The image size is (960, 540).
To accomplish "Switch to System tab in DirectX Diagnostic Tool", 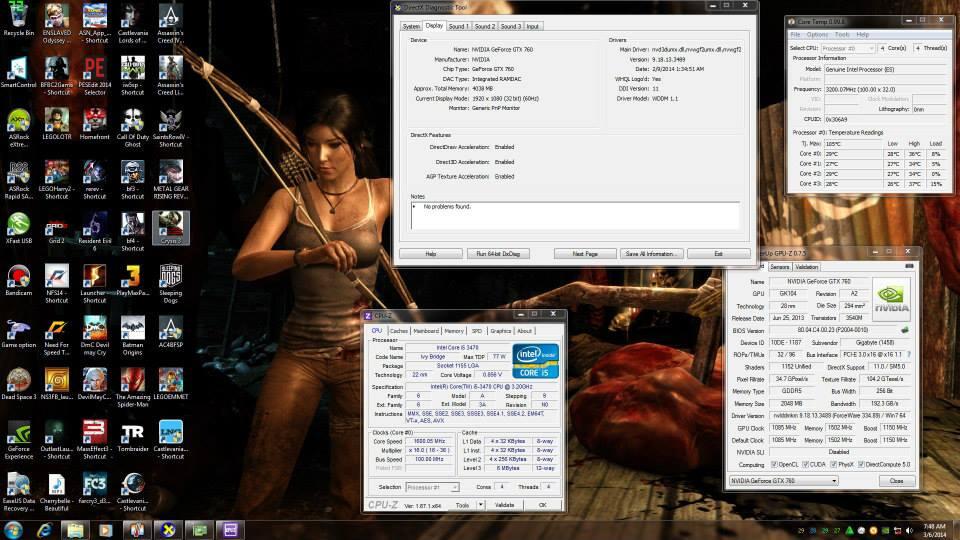I will coord(411,26).
